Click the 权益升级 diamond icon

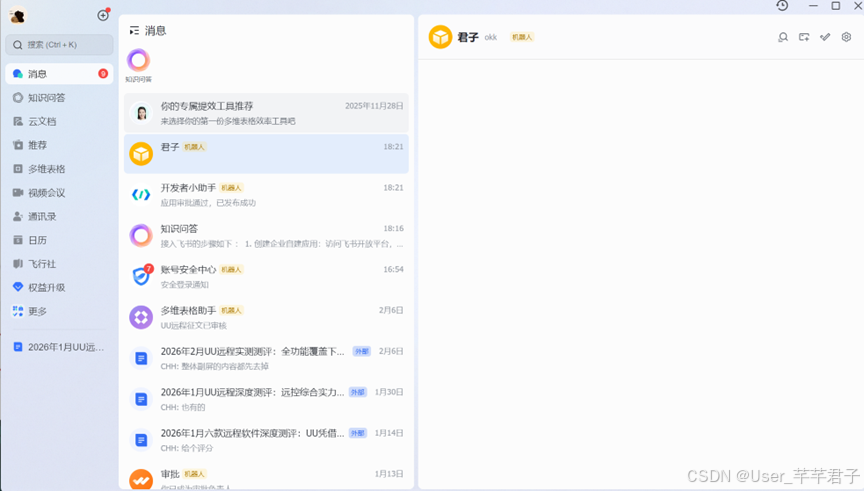pos(18,287)
